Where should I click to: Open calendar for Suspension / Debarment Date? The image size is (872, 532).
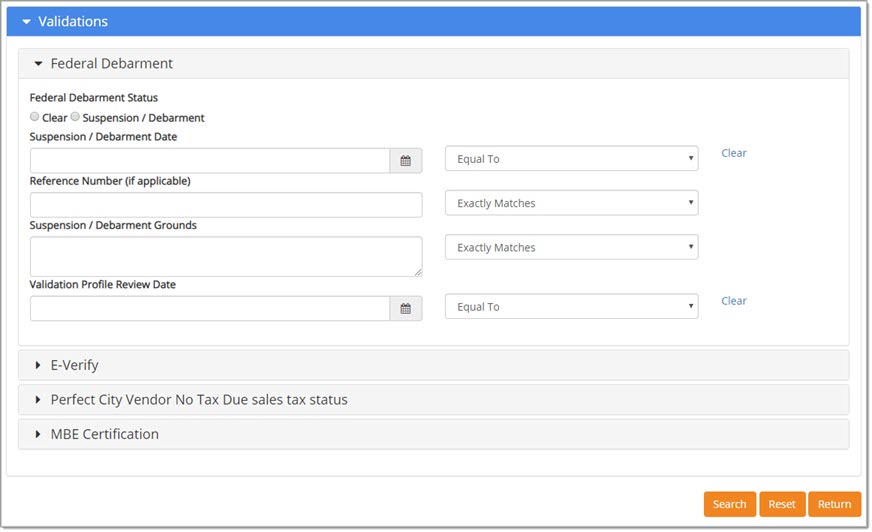click(x=405, y=161)
